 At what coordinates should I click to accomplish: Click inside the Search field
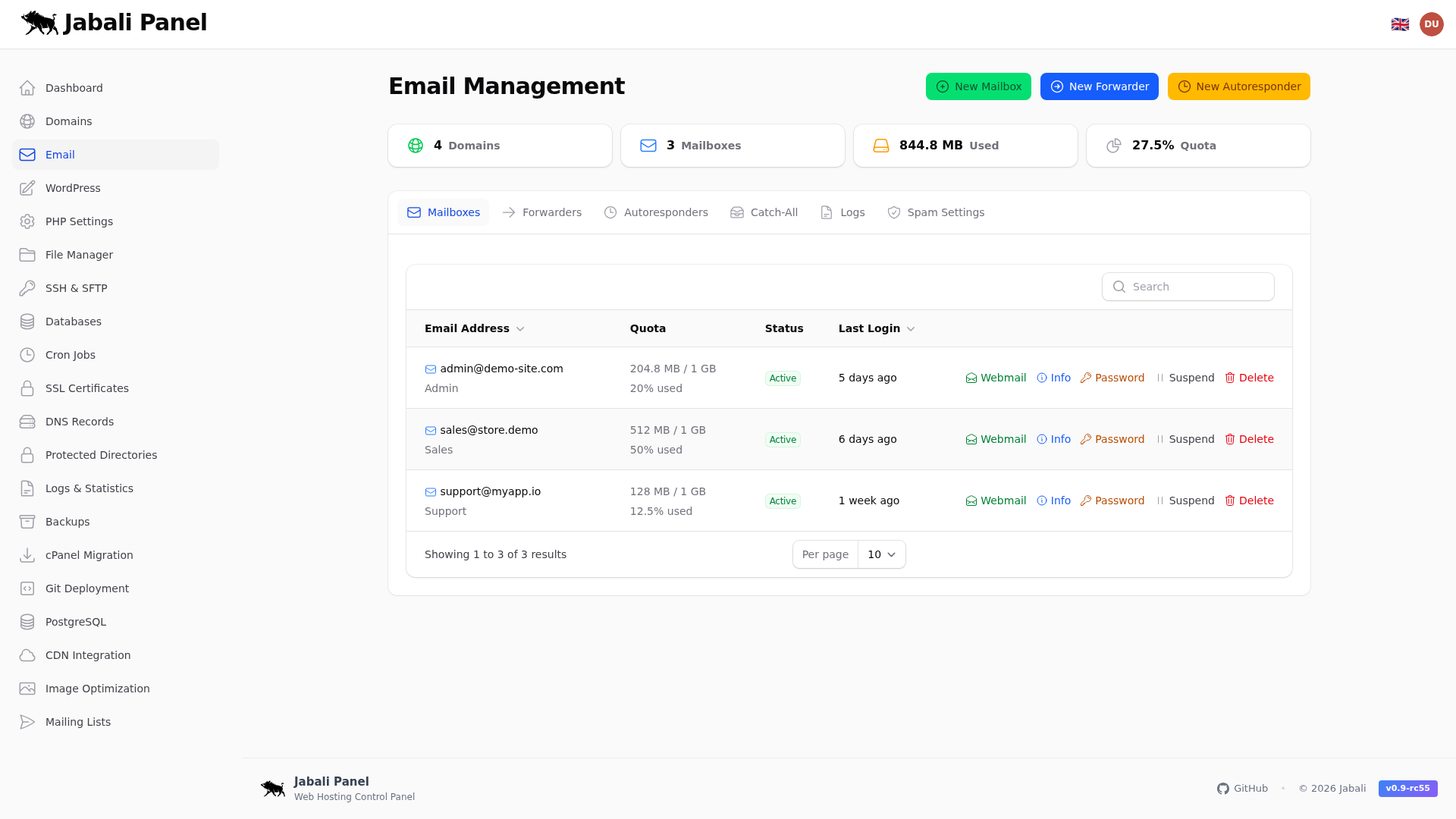[x=1188, y=287]
